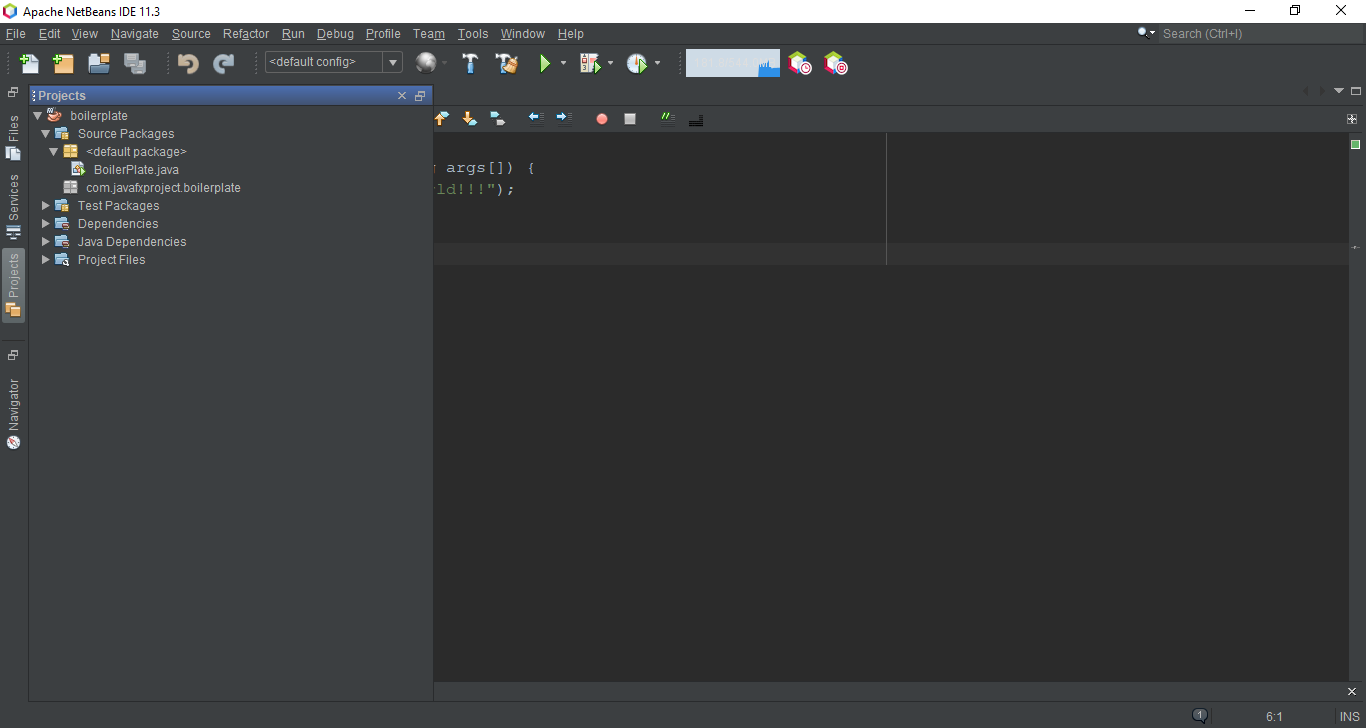
Task: Expand the Test Packages node
Action: (45, 205)
